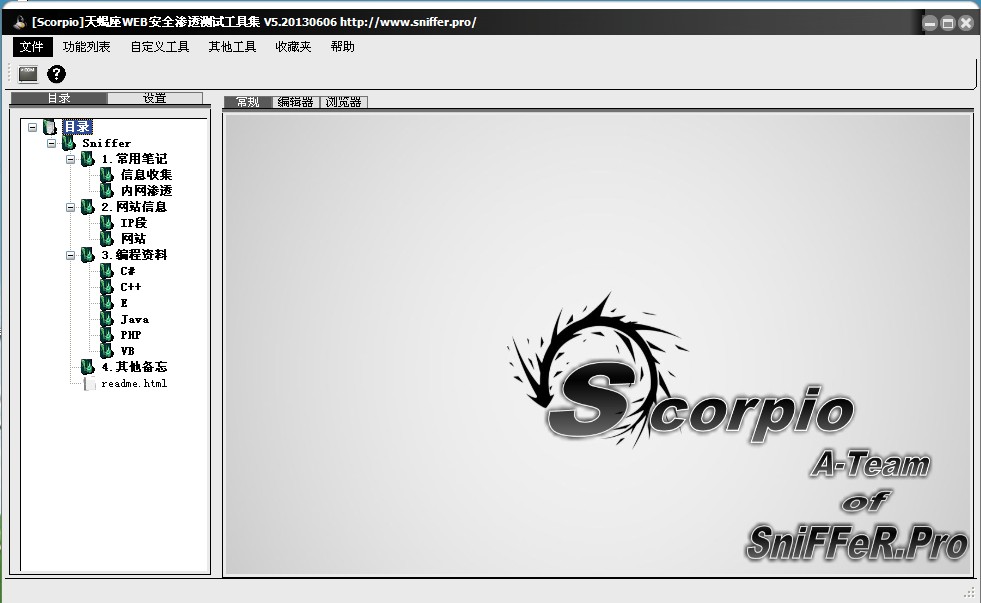The height and width of the screenshot is (603, 981).
Task: Click the toolbar drag handle grip
Action: (9, 74)
